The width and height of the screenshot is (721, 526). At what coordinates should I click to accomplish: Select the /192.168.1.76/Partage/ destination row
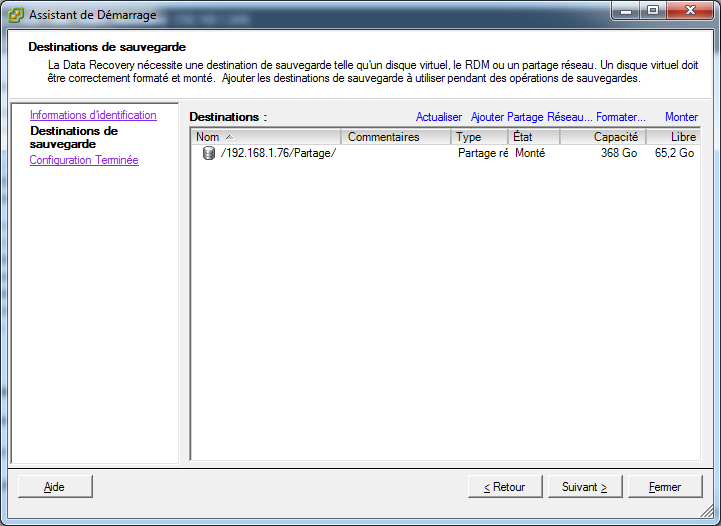tap(446, 153)
